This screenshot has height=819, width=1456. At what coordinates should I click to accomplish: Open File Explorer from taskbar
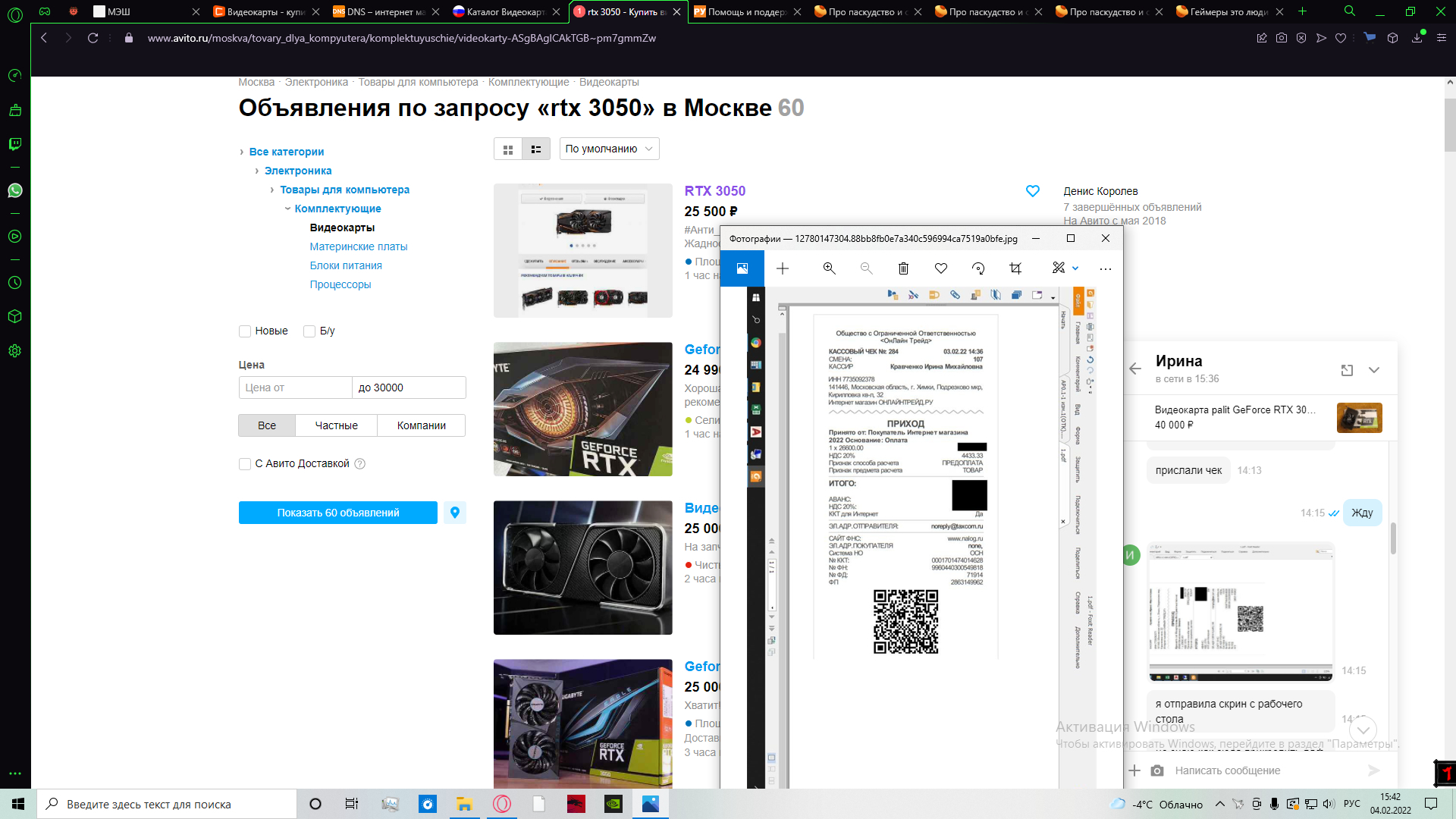click(464, 804)
